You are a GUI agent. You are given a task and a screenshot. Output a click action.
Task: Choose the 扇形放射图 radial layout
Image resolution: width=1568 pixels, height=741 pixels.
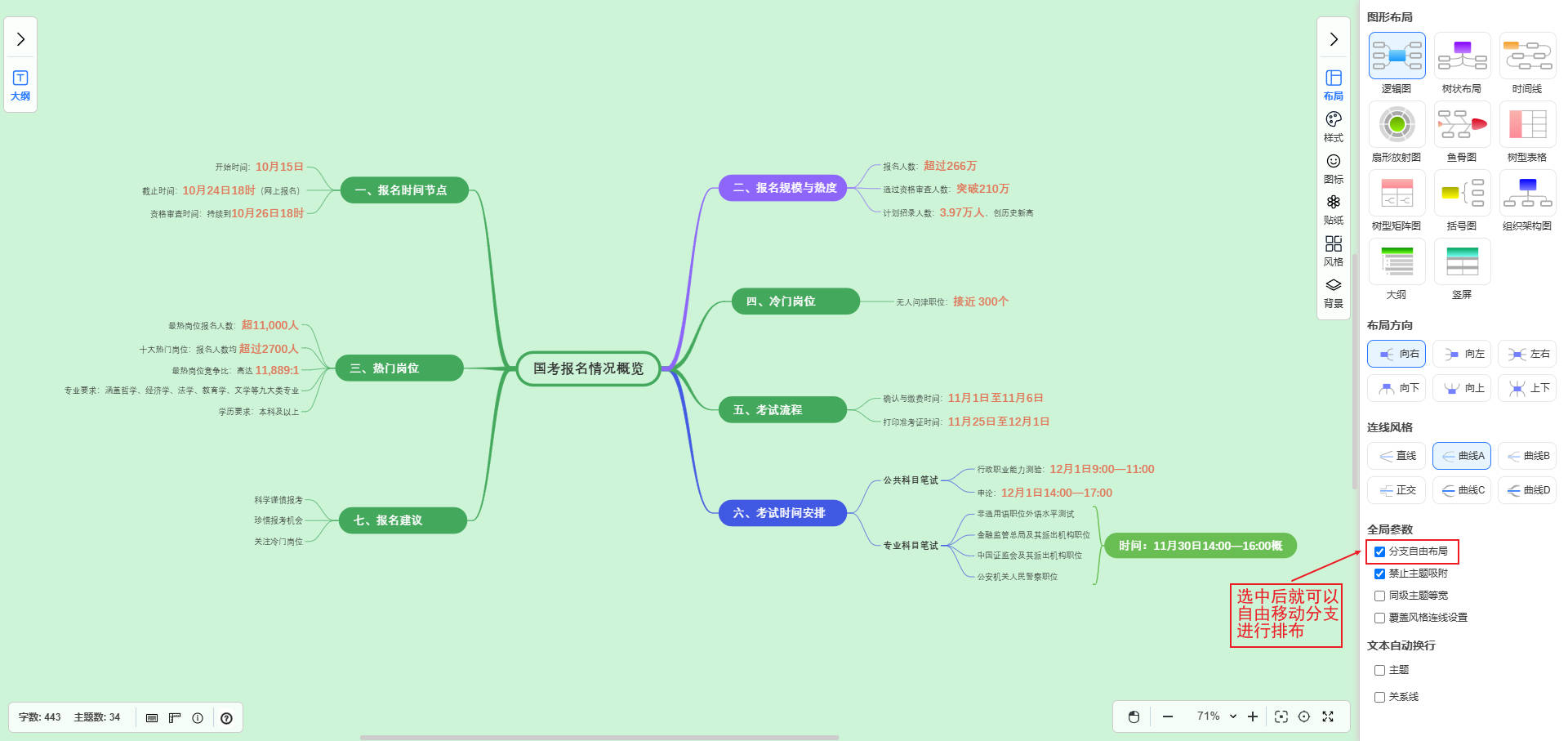(1396, 125)
